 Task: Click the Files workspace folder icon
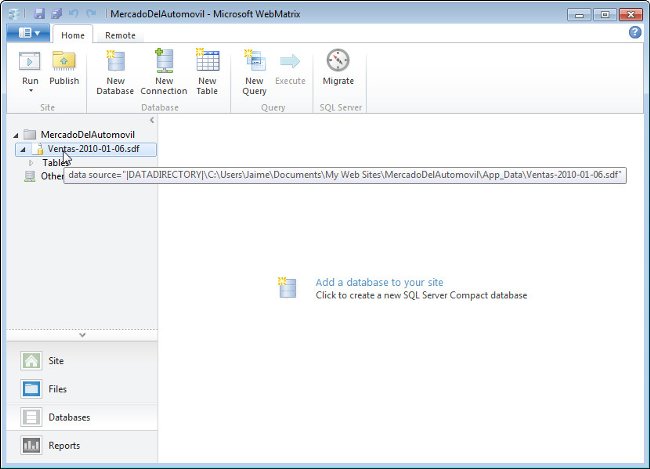point(31,389)
